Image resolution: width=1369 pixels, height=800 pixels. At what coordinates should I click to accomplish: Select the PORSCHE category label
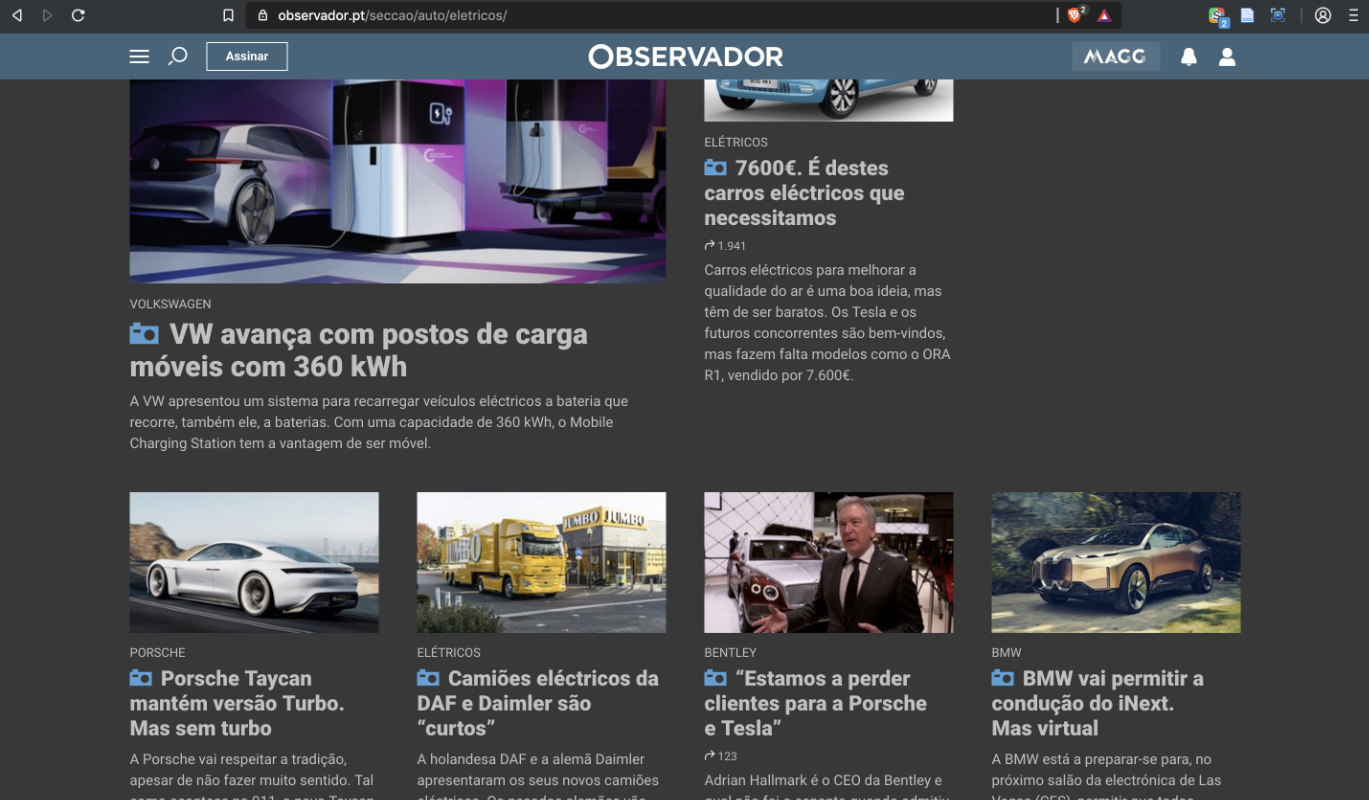tap(157, 652)
